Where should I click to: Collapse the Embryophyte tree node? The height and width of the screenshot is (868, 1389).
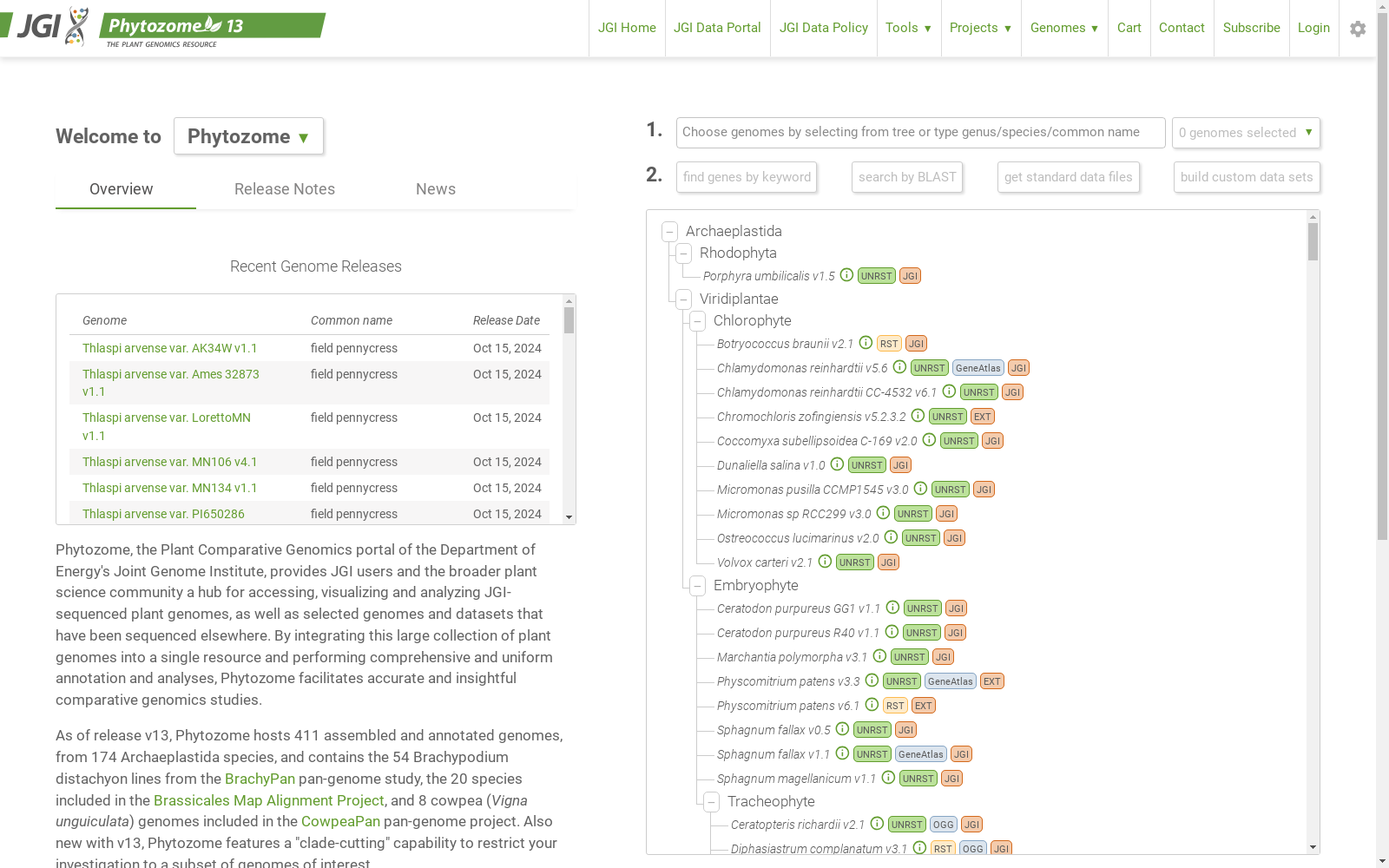(697, 586)
